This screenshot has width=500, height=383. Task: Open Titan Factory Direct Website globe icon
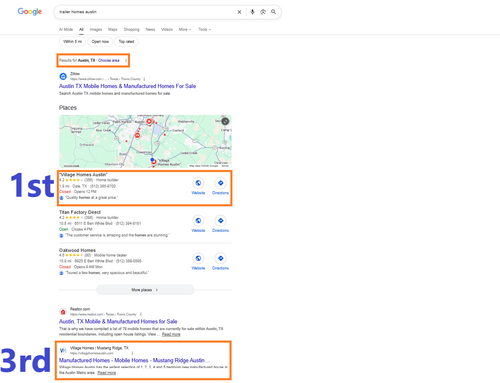pyautogui.click(x=198, y=221)
